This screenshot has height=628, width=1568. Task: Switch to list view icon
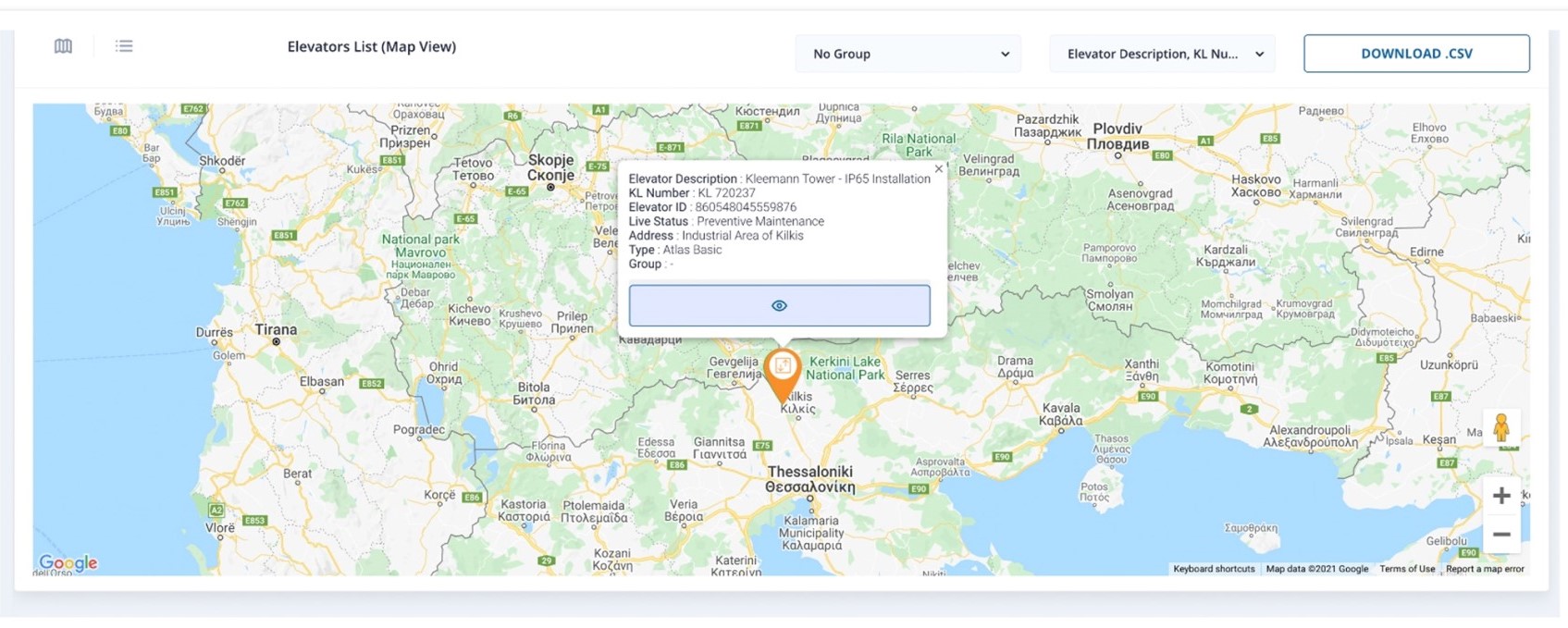click(124, 46)
